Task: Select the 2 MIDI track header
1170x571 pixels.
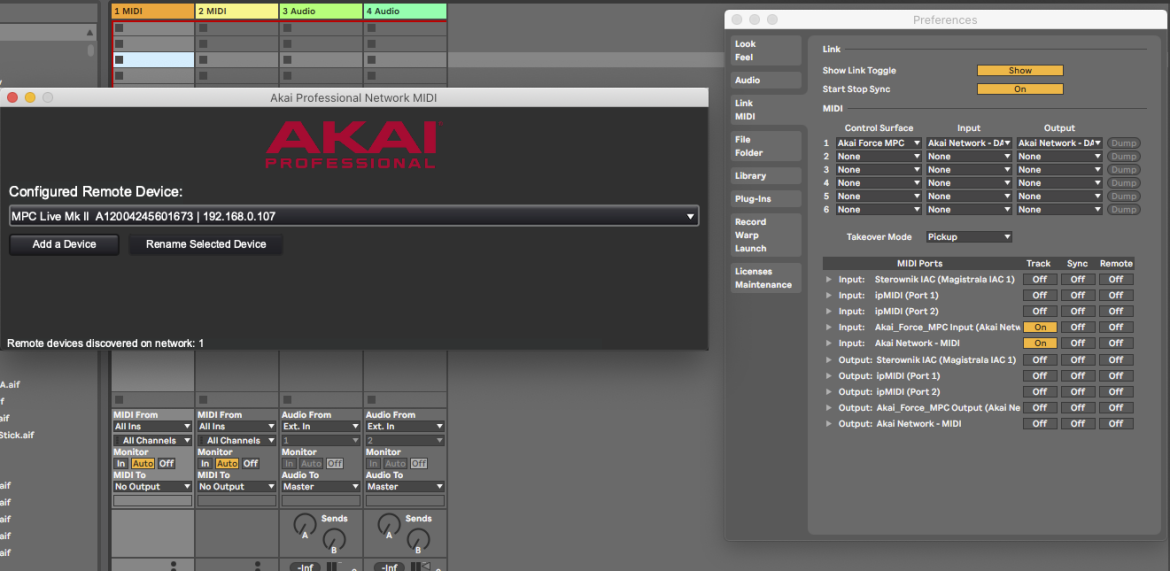Action: [237, 11]
